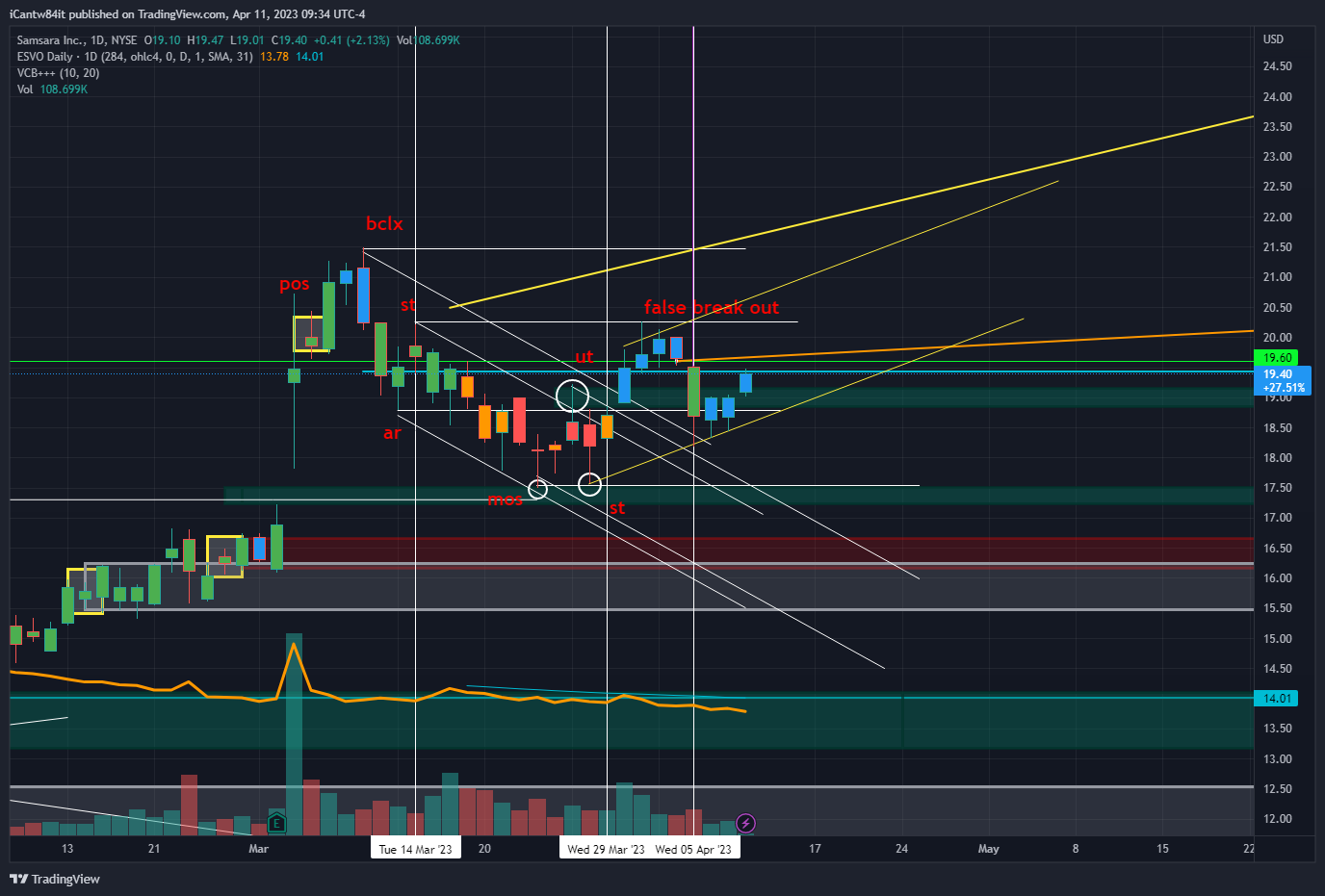
Task: Click the Vol 108.699K legend entry
Action: point(52,90)
